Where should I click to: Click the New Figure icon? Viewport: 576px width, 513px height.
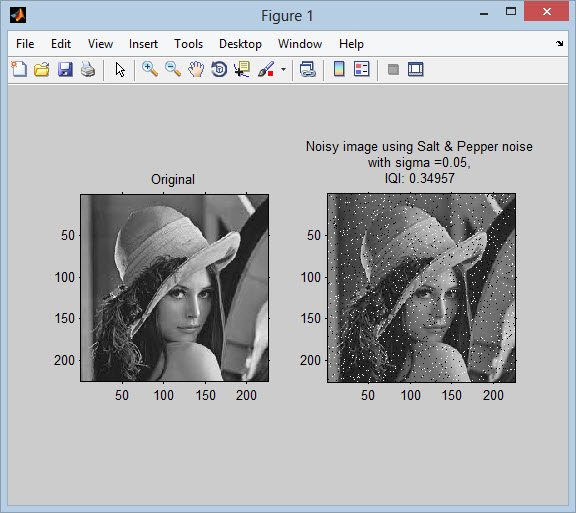click(19, 69)
